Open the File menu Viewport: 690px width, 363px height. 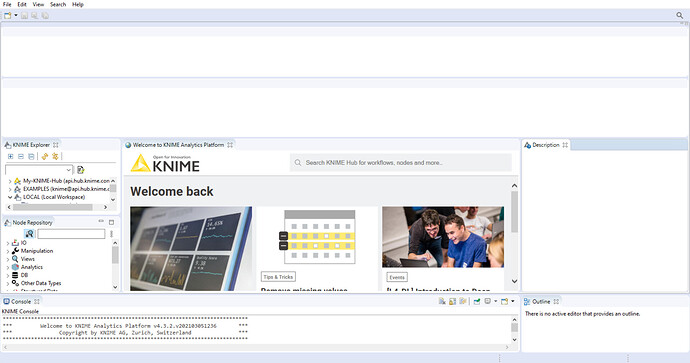[7, 4]
